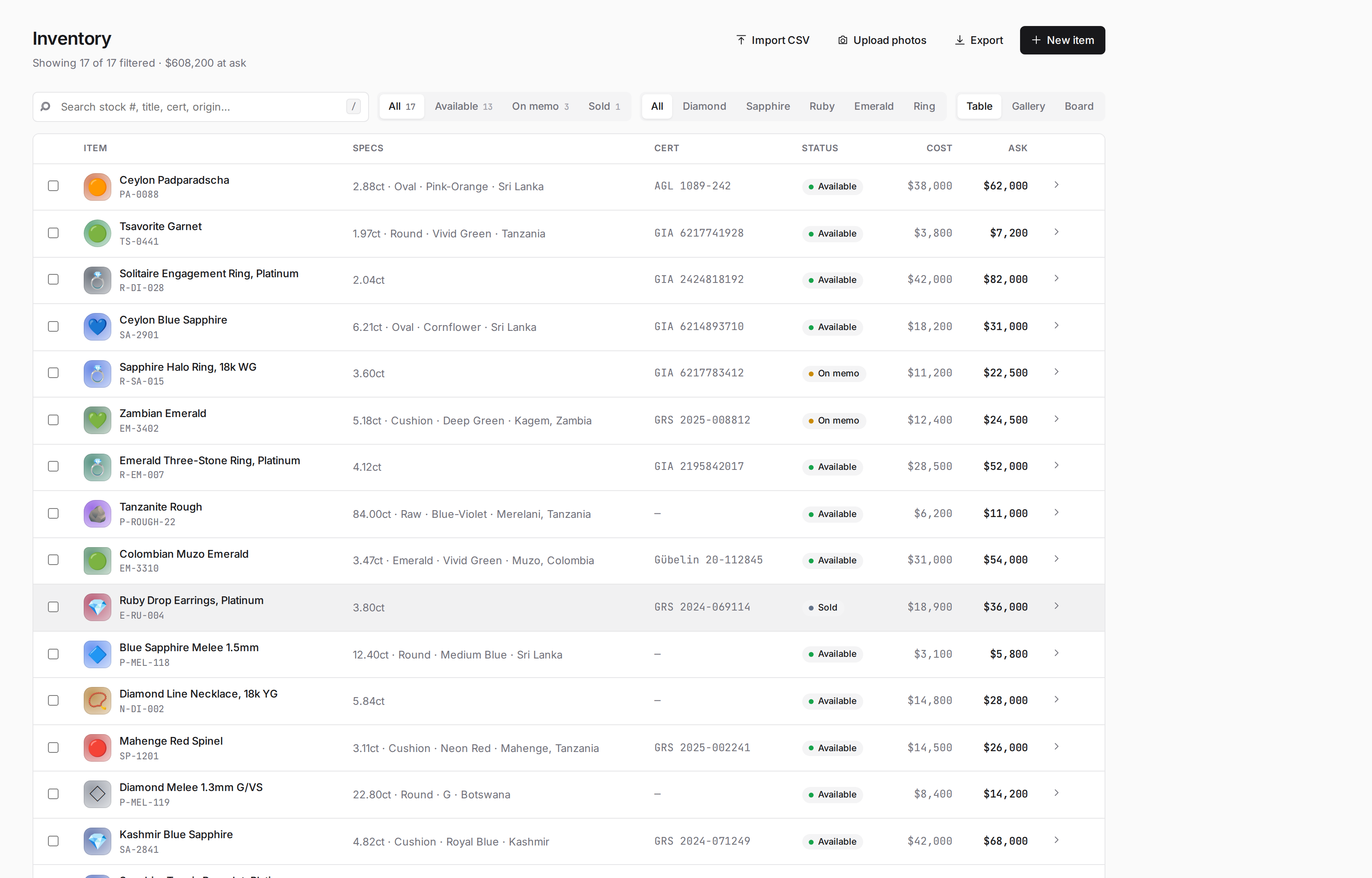Click the Blue Sapphire Melee diamond icon
Viewport: 1372px width, 878px height.
pos(98,654)
